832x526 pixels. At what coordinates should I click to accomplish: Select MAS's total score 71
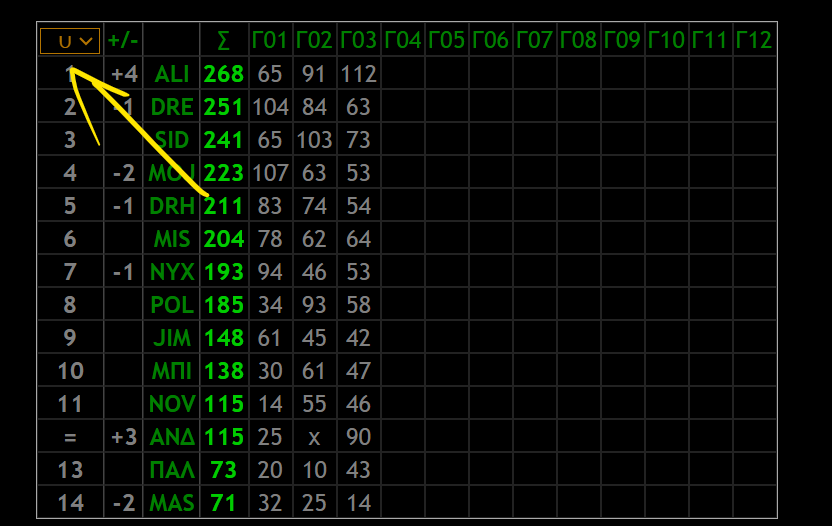pos(224,503)
